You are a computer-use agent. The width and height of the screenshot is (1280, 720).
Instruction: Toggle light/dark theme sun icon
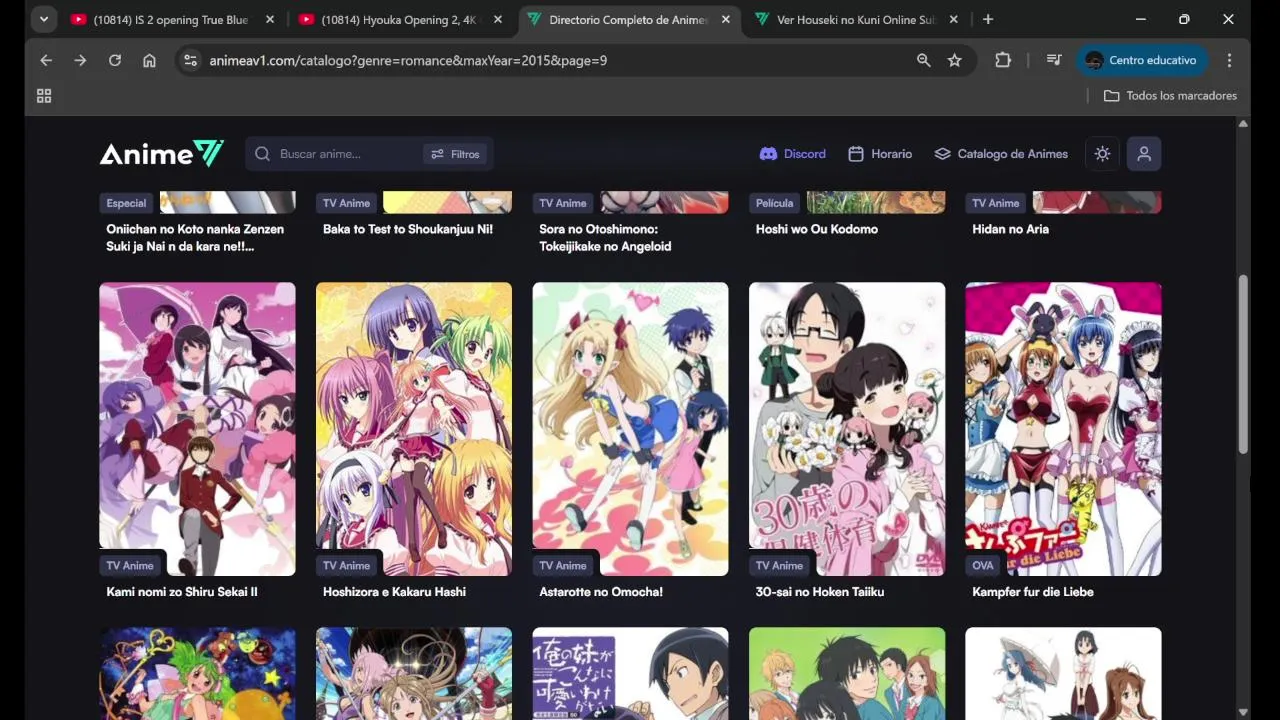(1102, 154)
